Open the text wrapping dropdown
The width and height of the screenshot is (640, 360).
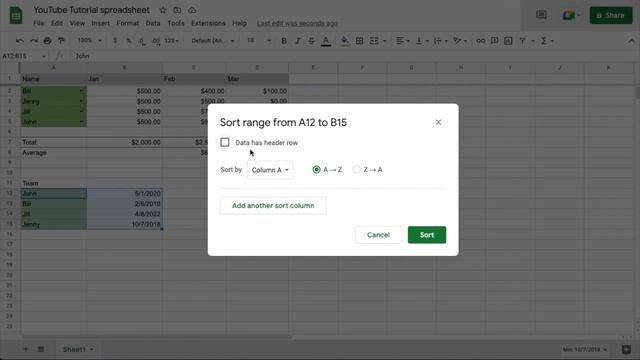coord(440,41)
